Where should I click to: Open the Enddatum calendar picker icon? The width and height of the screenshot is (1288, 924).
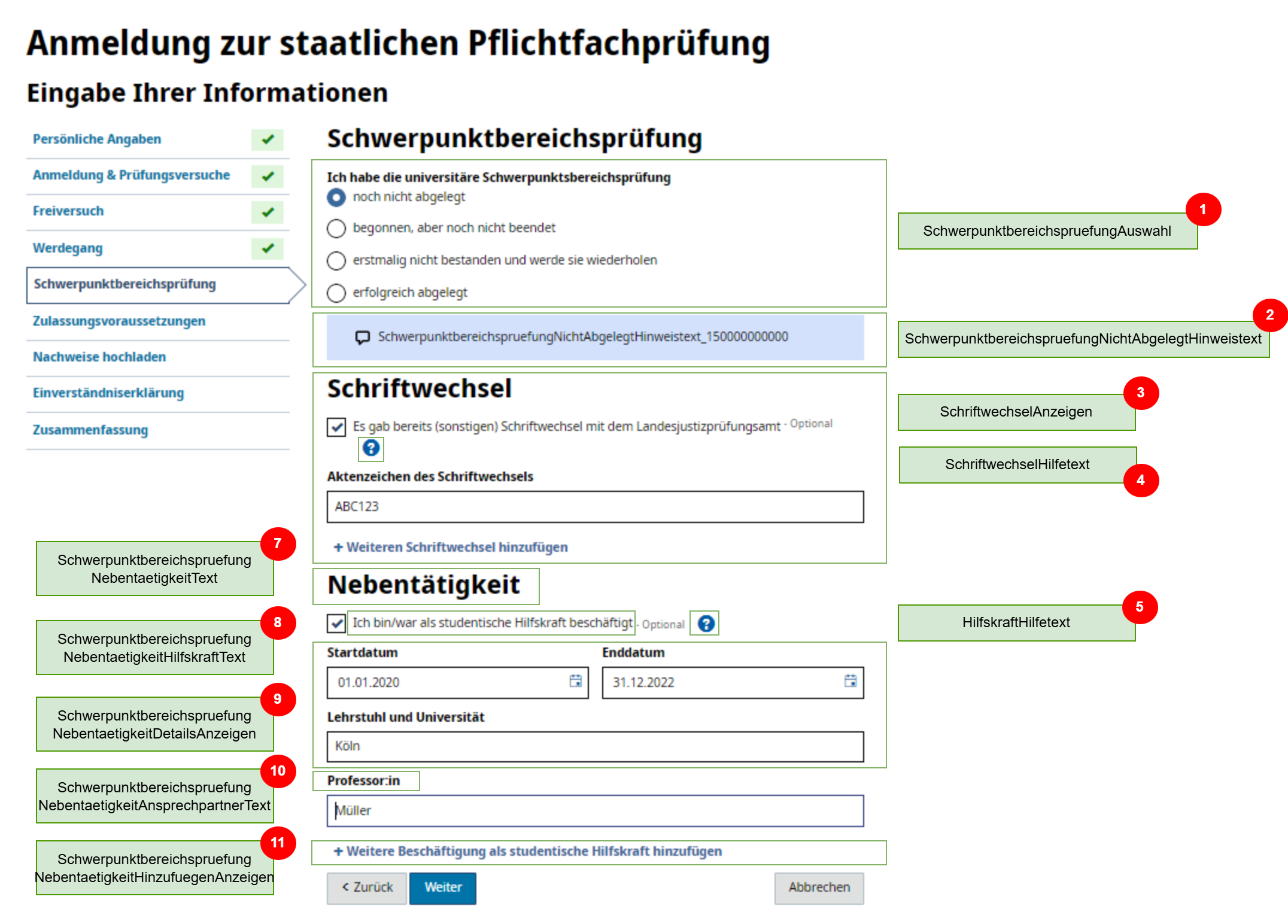point(850,681)
